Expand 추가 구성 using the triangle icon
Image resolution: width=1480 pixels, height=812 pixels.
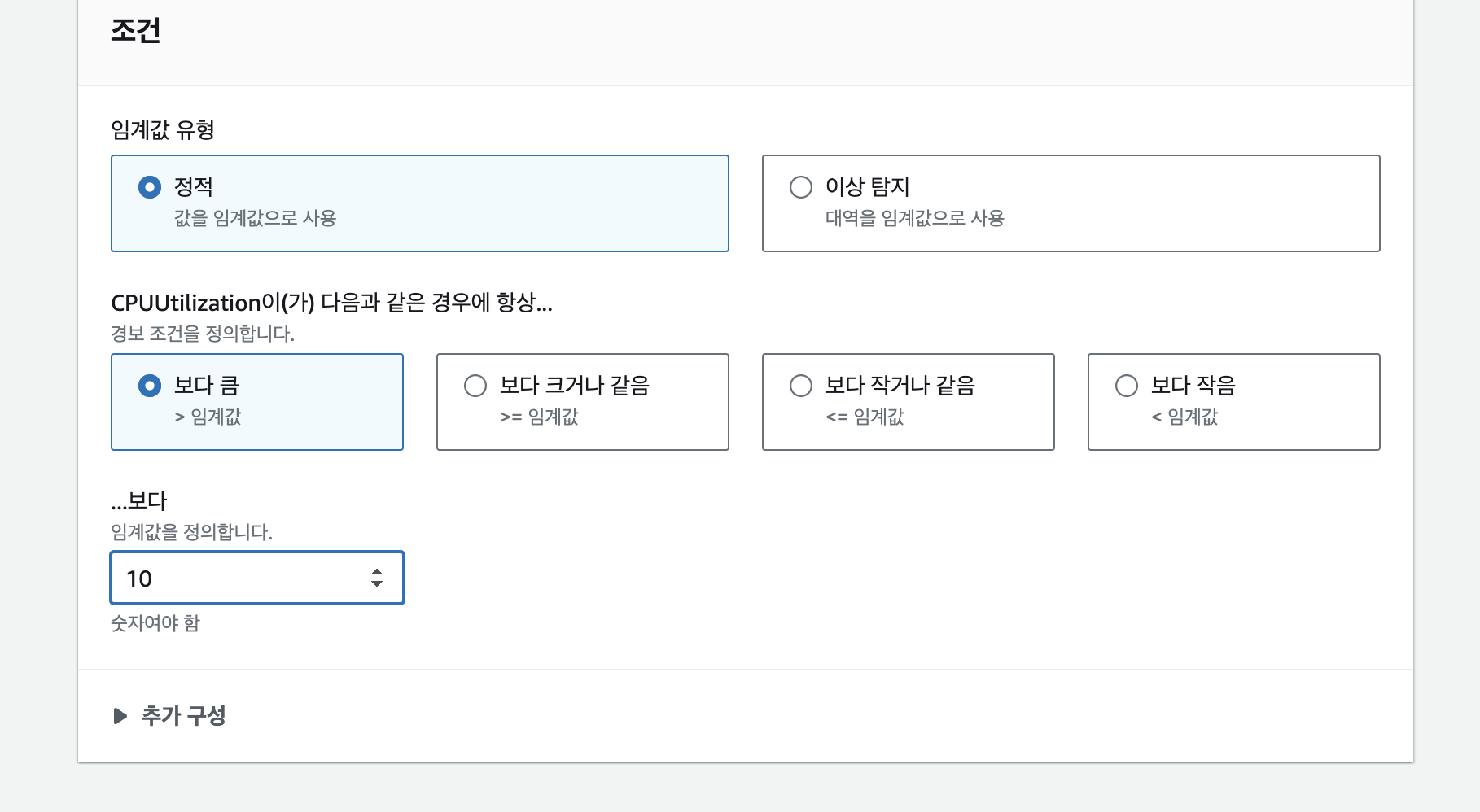click(x=120, y=716)
